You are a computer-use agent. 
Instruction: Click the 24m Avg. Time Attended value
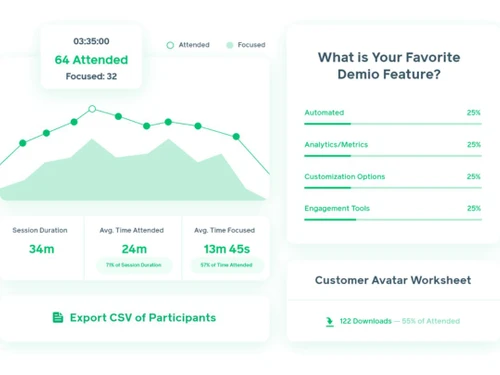[x=134, y=249]
